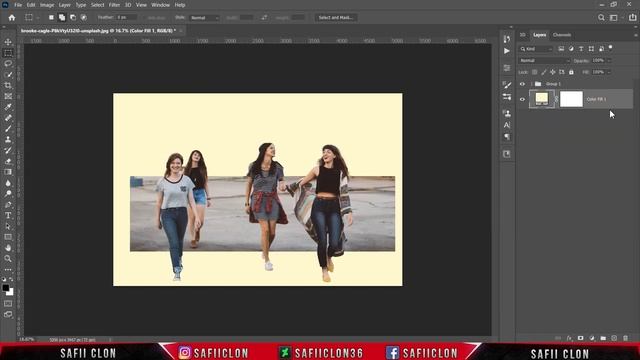This screenshot has height=360, width=640.
Task: Click the foreground color swatch
Action: (6, 288)
